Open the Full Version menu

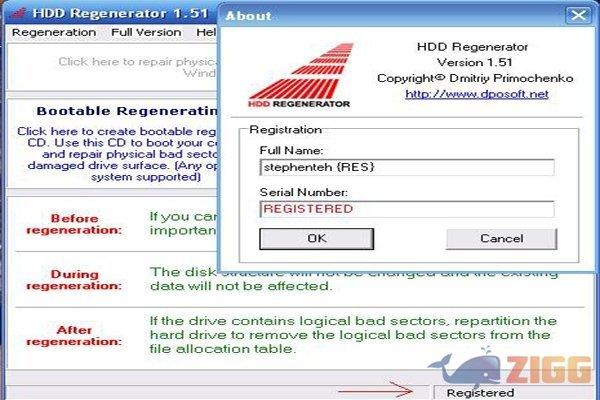coord(146,32)
